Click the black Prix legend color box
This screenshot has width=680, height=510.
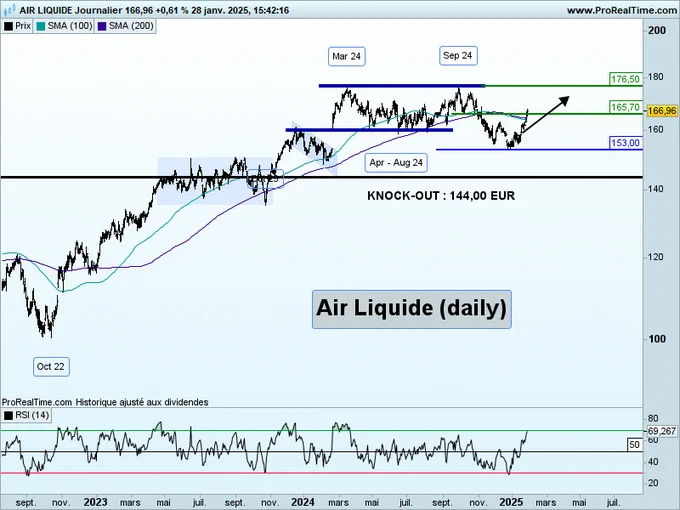(x=8, y=26)
